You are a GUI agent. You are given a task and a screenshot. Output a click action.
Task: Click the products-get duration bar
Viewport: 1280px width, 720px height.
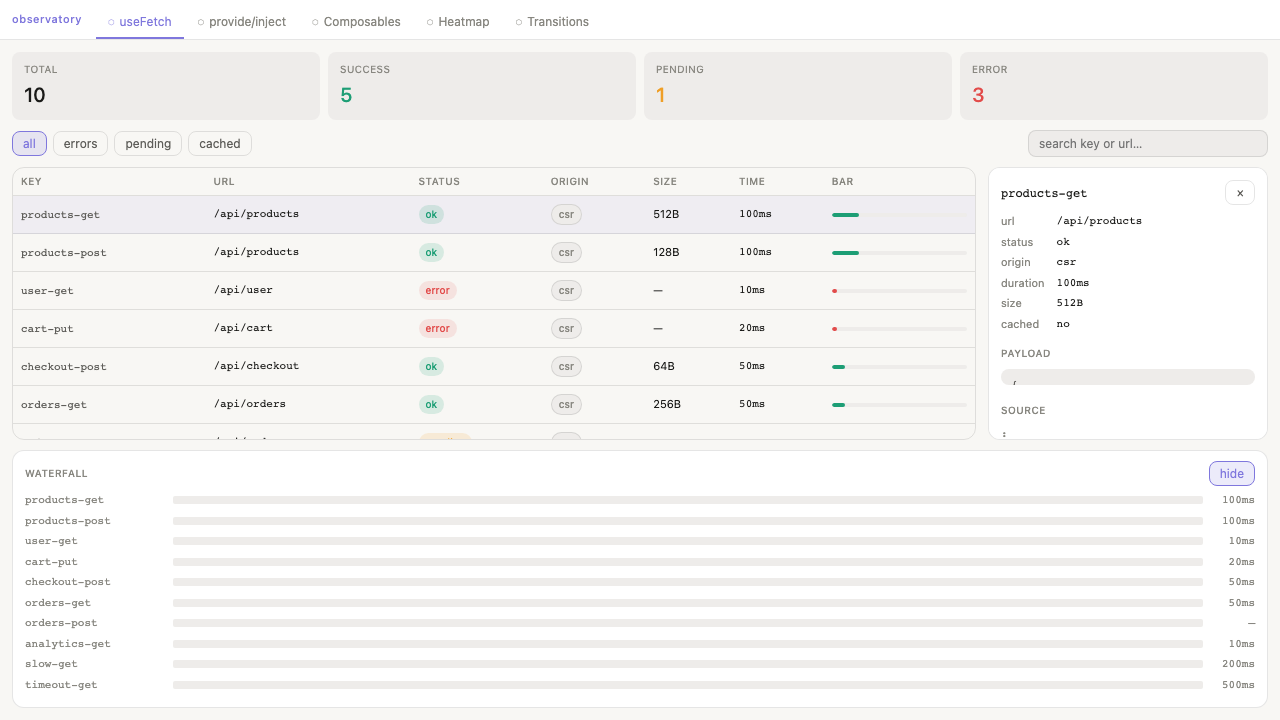click(845, 214)
